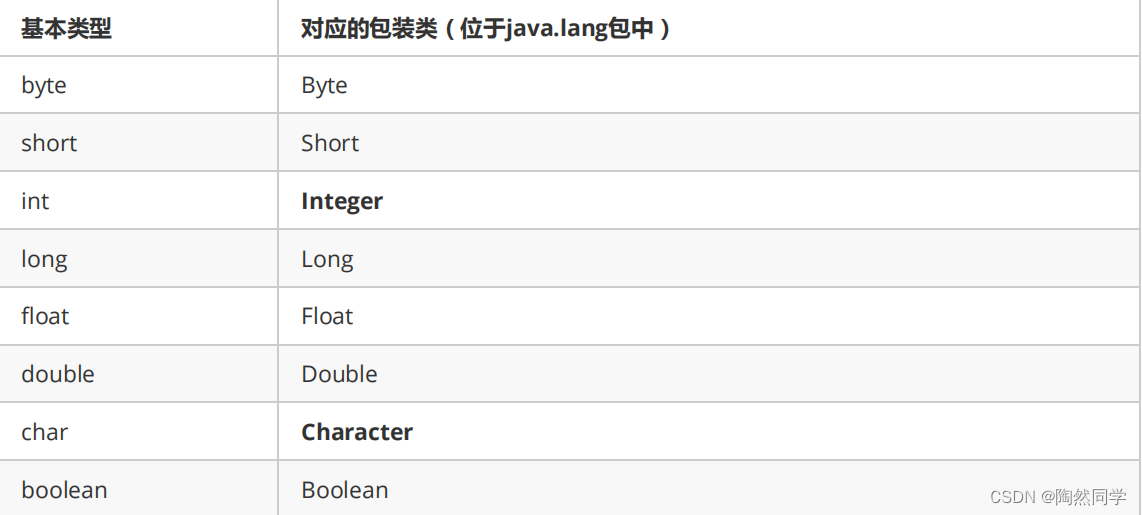Screen dimensions: 1142x515
Task: Click the capitalized Boolean wrapper class cell
Action: coord(345,490)
